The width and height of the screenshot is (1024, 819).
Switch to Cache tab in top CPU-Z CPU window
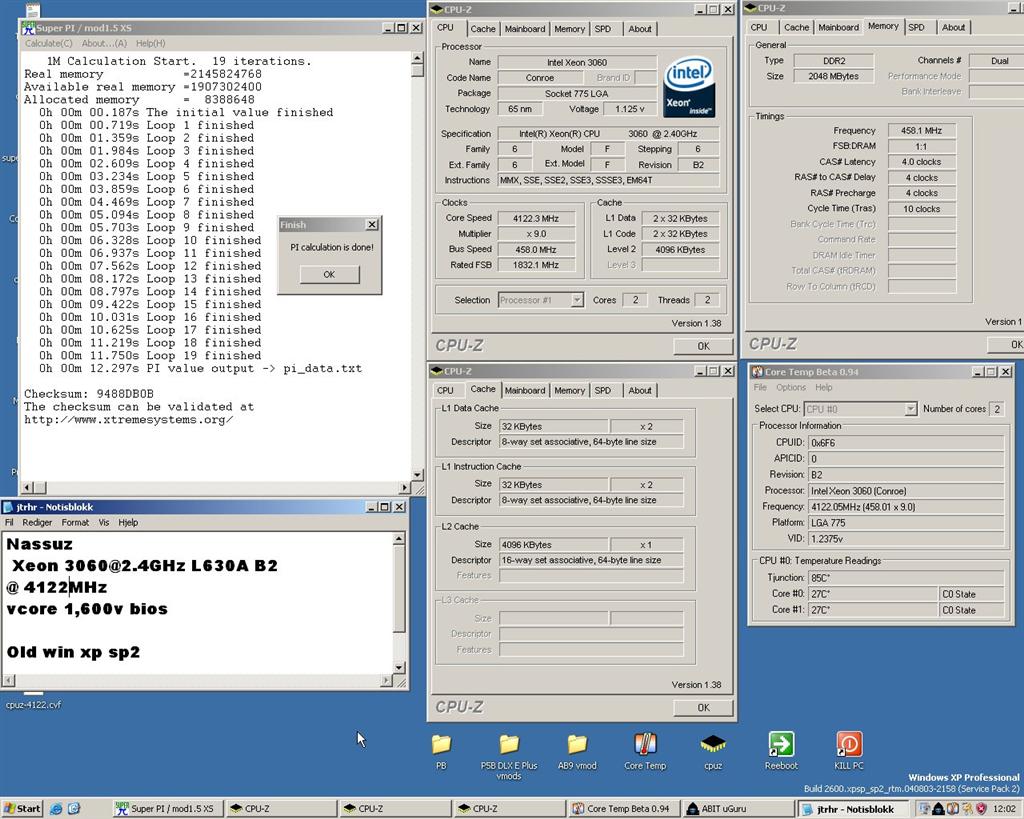(483, 29)
